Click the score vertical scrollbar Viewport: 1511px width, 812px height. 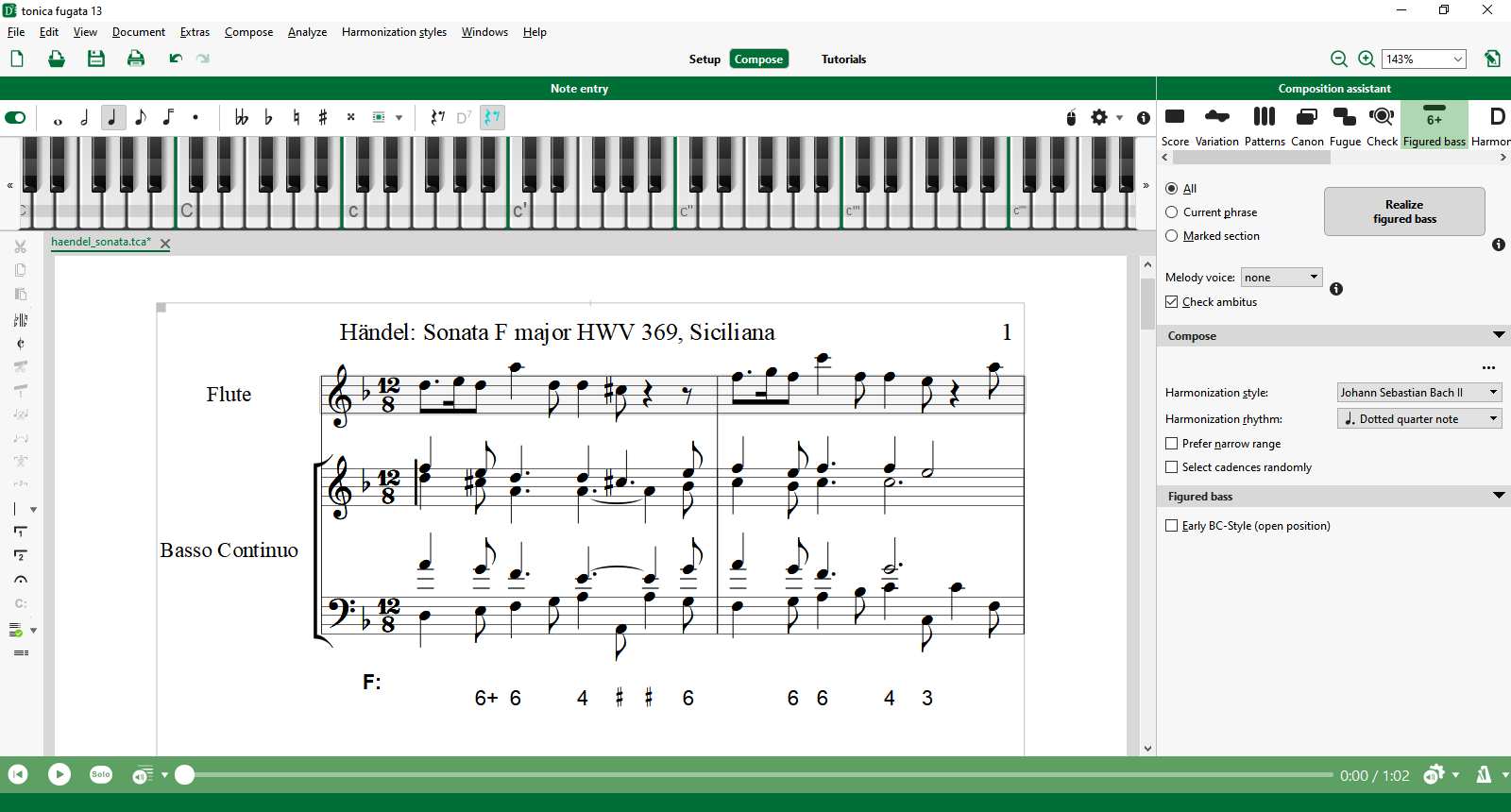point(1147,304)
